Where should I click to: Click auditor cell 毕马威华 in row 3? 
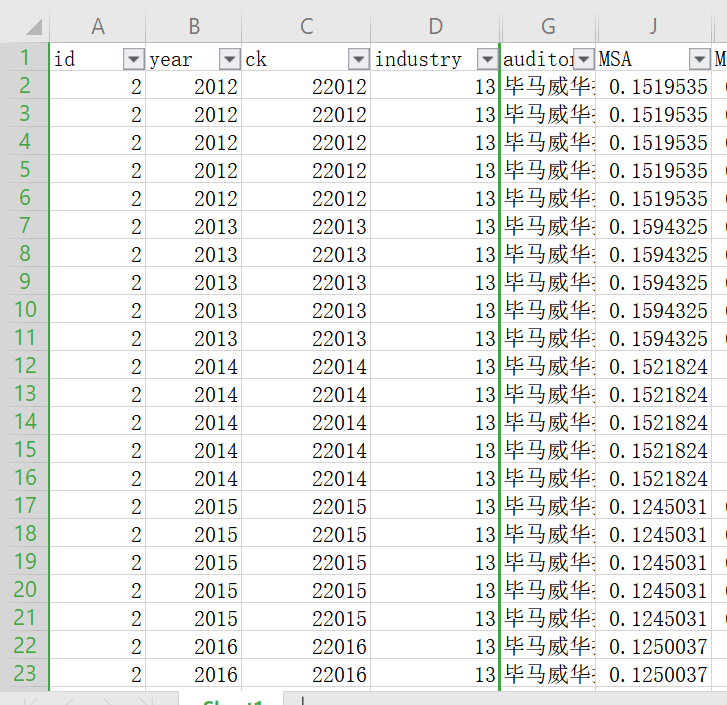pyautogui.click(x=548, y=114)
